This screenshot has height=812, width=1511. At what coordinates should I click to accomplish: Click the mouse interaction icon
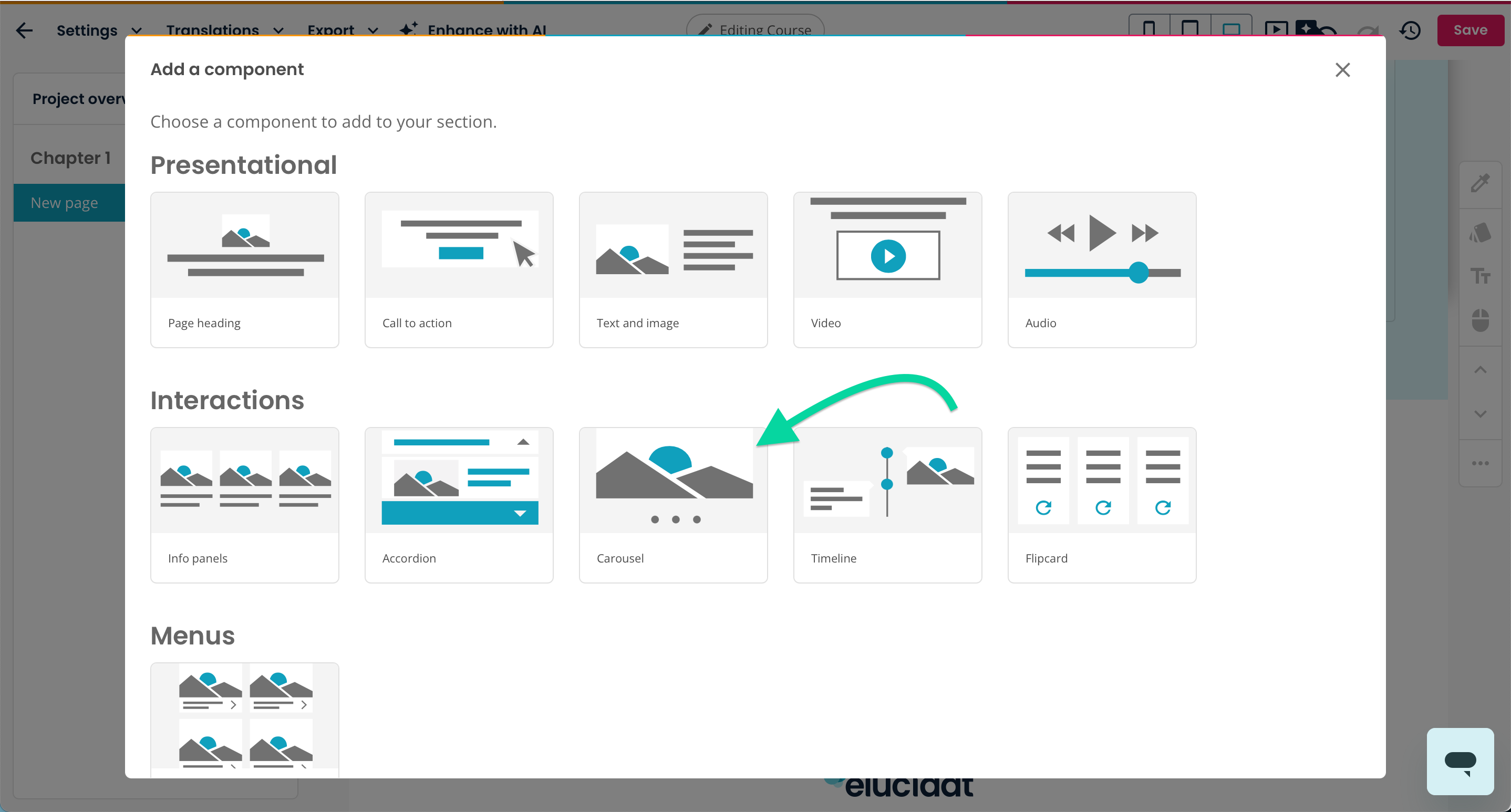1480,320
